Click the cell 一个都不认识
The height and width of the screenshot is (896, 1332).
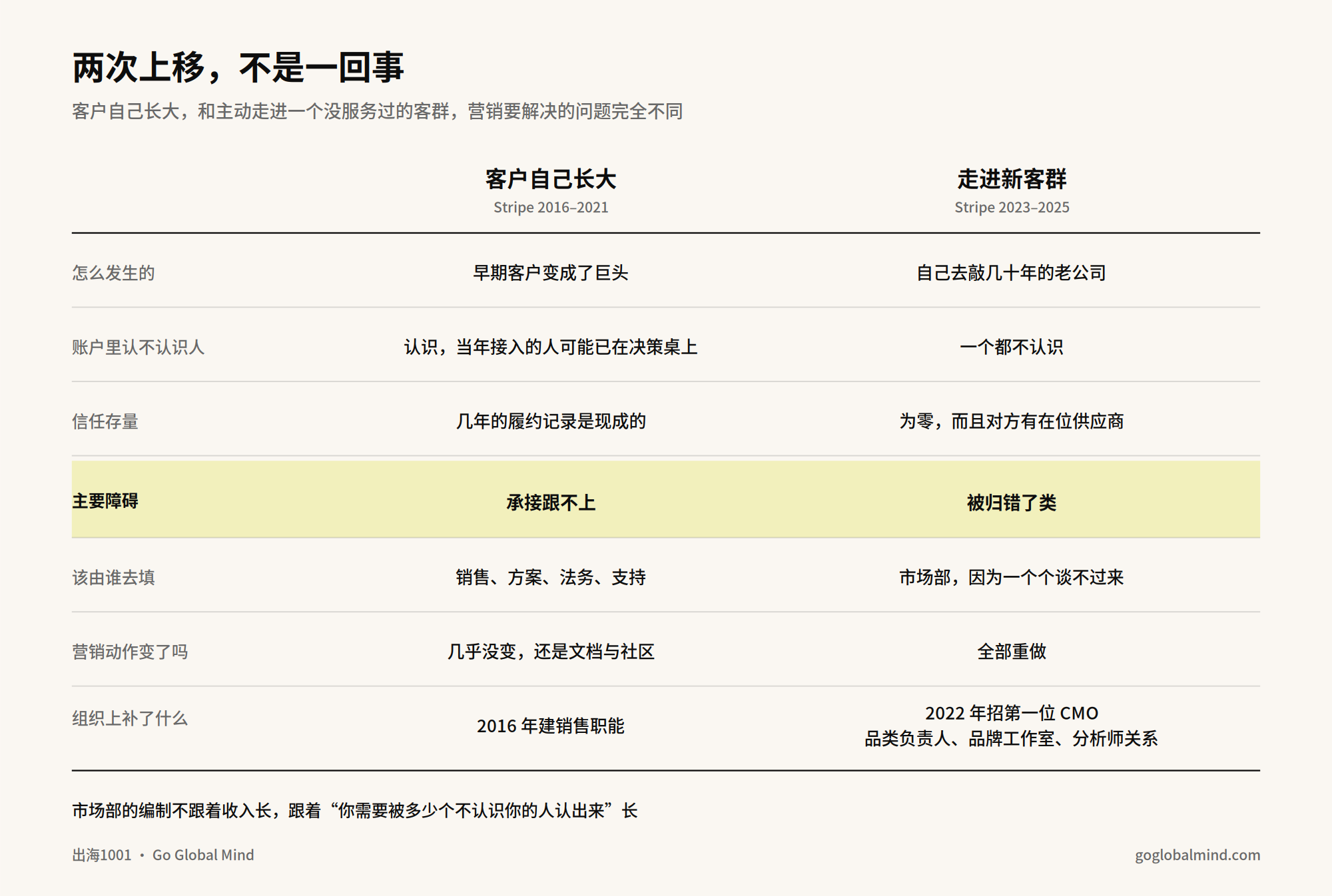[x=1011, y=347]
